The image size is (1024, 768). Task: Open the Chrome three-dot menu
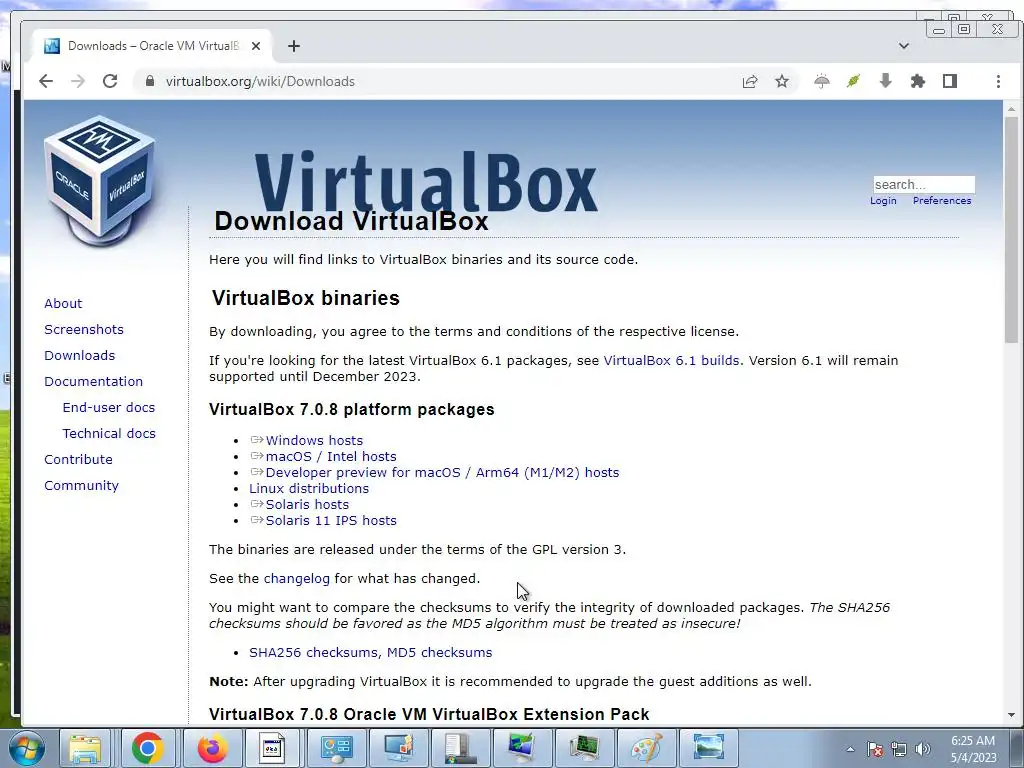[998, 81]
